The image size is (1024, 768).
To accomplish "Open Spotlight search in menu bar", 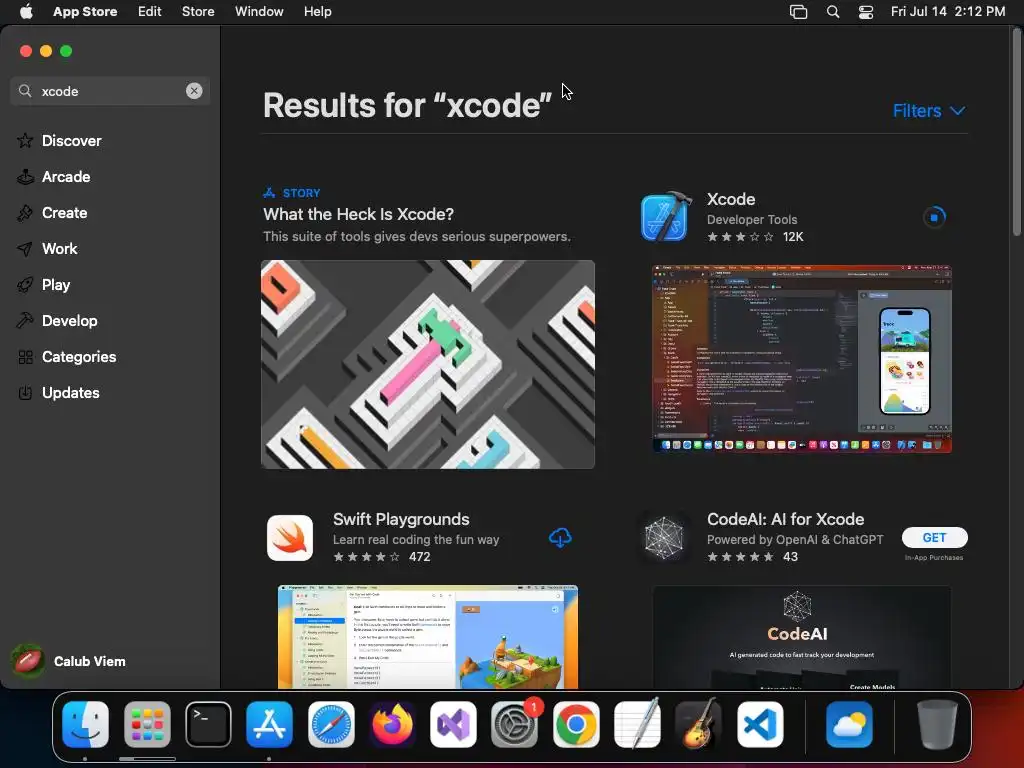I will click(833, 12).
